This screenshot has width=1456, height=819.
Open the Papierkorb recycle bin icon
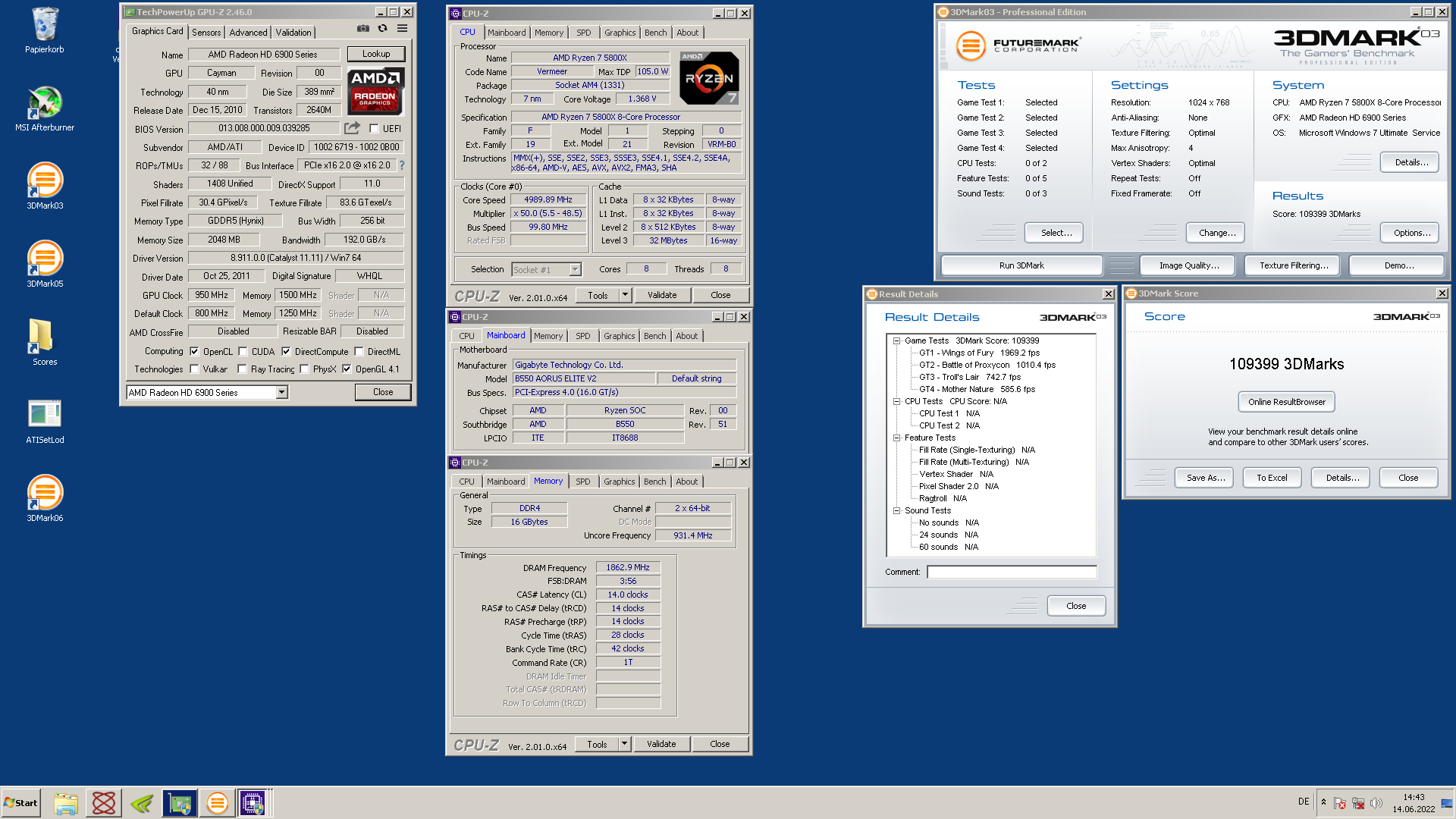tap(44, 30)
